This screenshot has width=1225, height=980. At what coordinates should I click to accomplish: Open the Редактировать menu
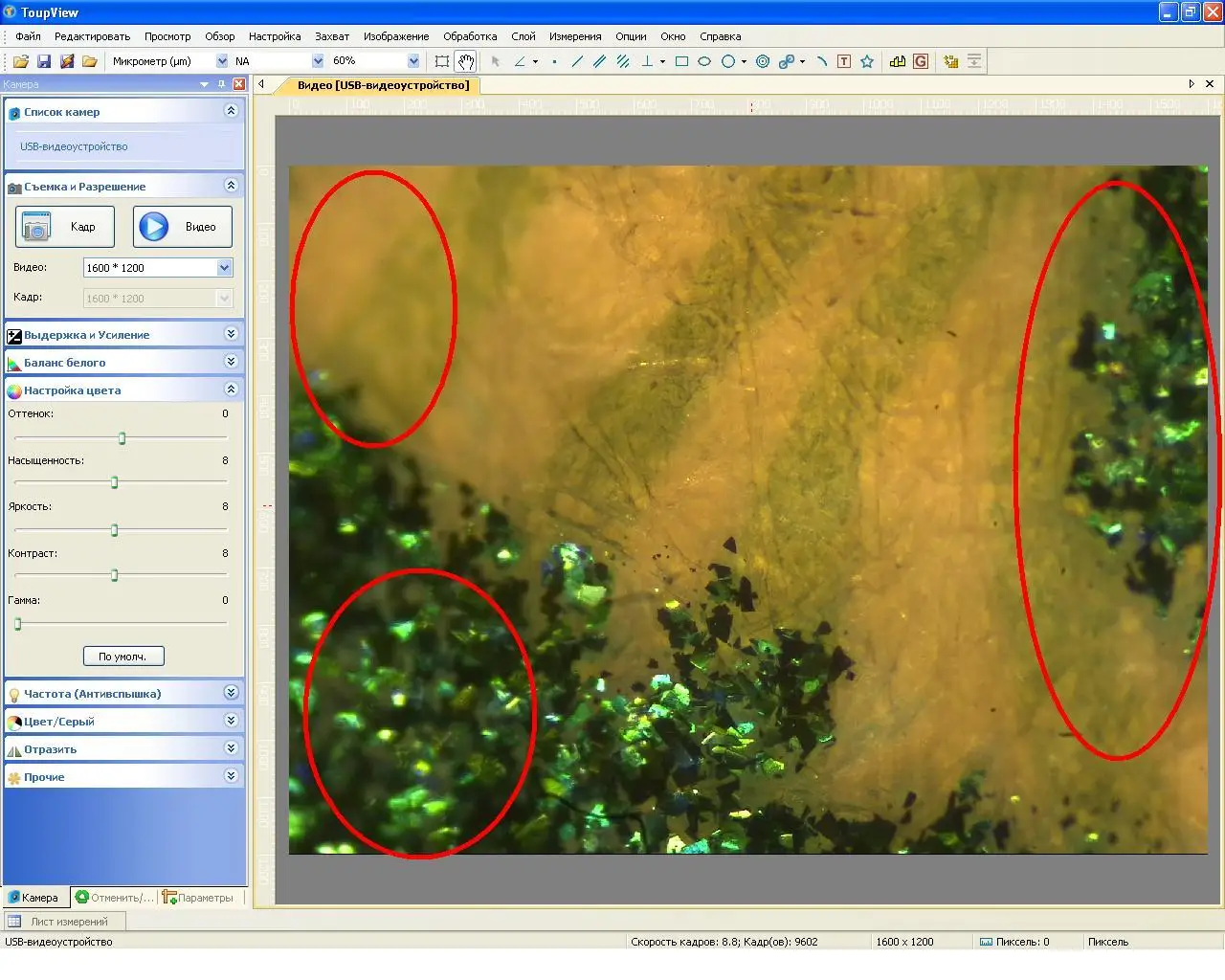point(92,36)
